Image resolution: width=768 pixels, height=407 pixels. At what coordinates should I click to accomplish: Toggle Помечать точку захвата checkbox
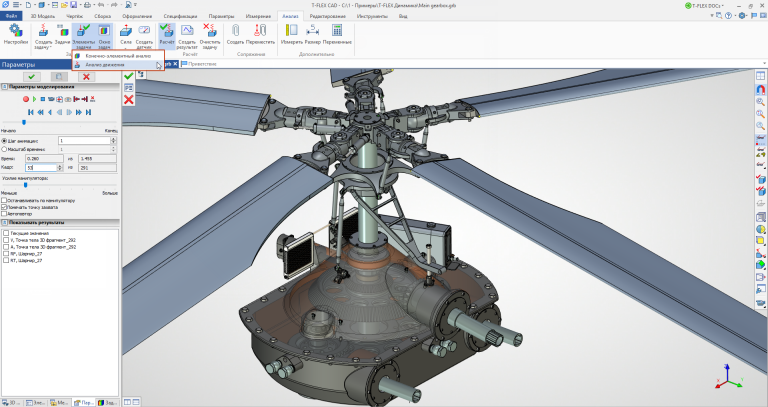[x=5, y=207]
